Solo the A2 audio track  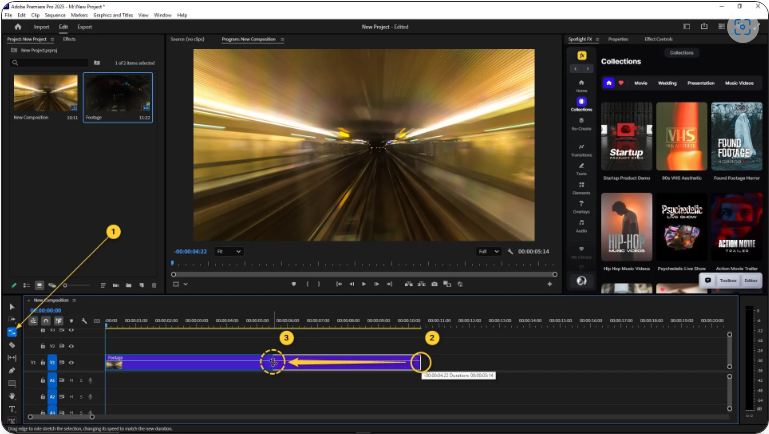coord(81,397)
